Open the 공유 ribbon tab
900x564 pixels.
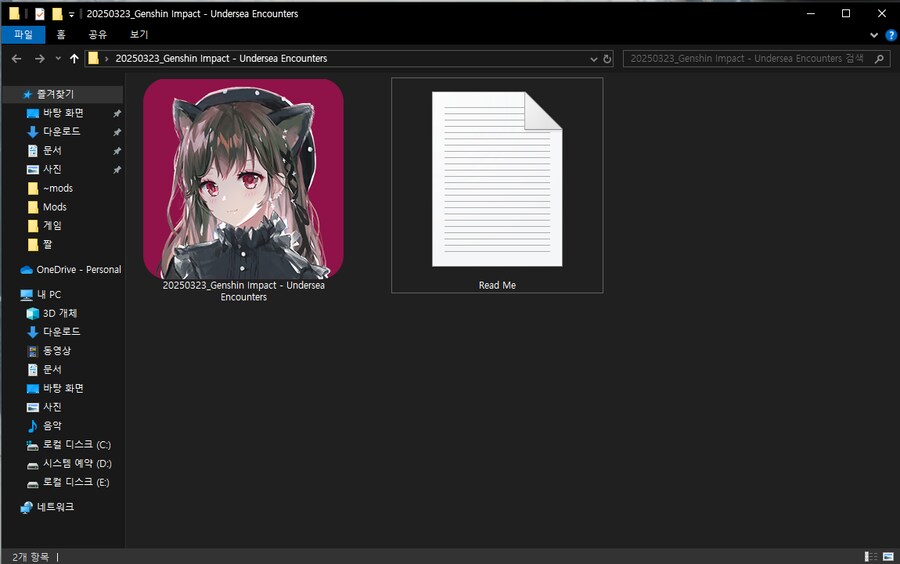(x=98, y=34)
